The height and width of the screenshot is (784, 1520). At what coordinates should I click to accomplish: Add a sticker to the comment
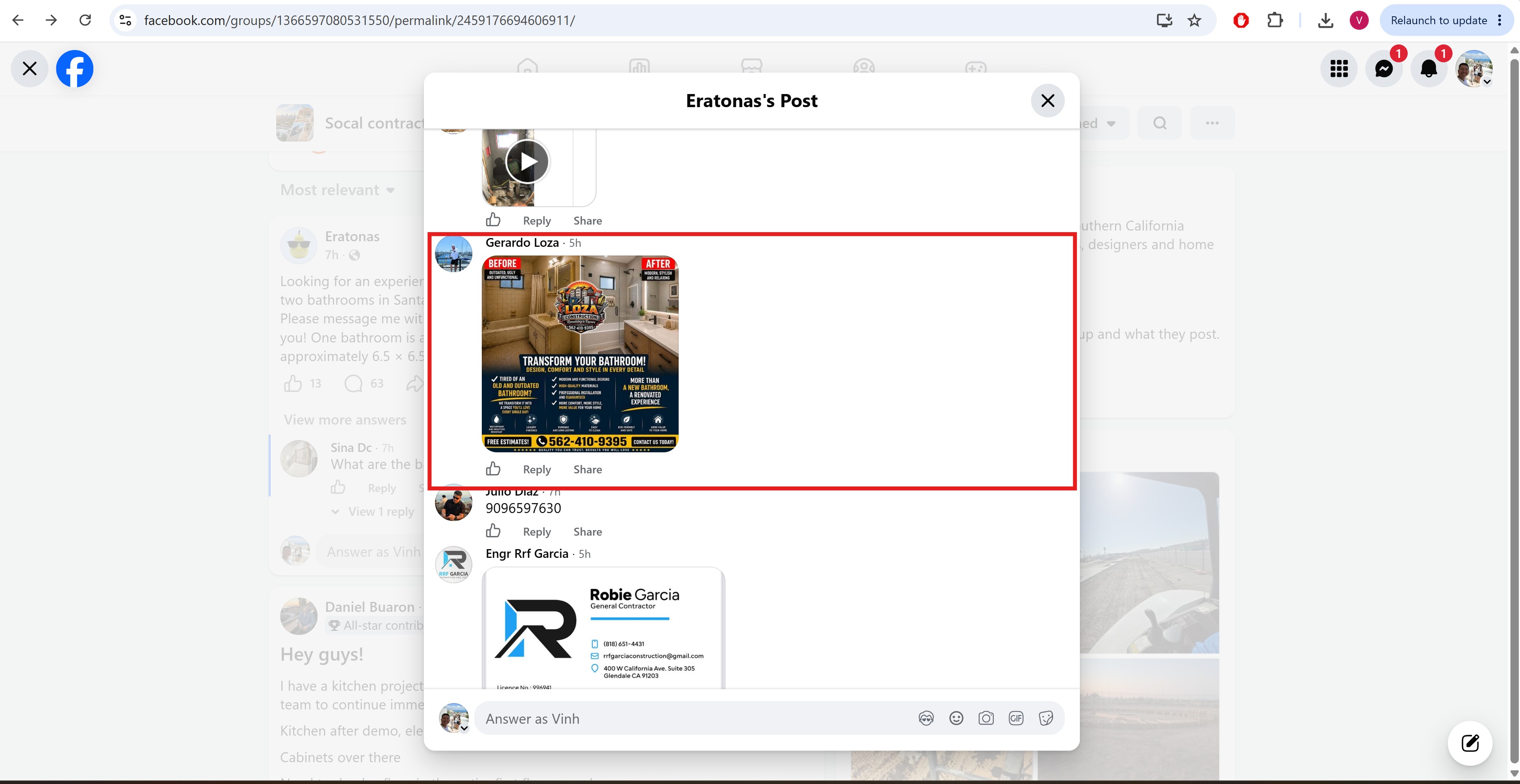[x=1046, y=718]
